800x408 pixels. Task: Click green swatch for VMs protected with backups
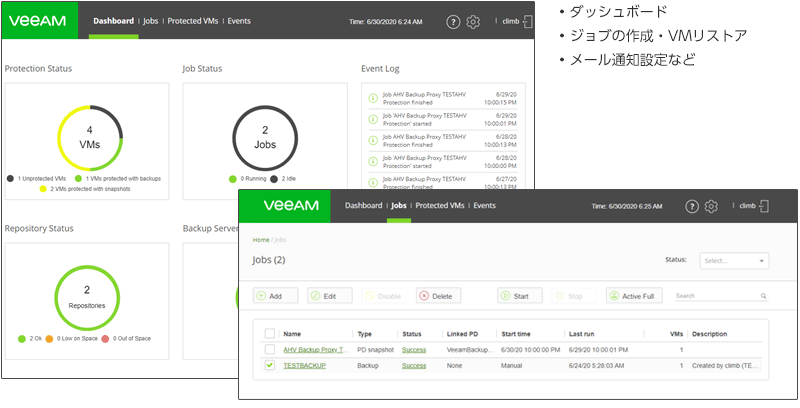coord(79,178)
